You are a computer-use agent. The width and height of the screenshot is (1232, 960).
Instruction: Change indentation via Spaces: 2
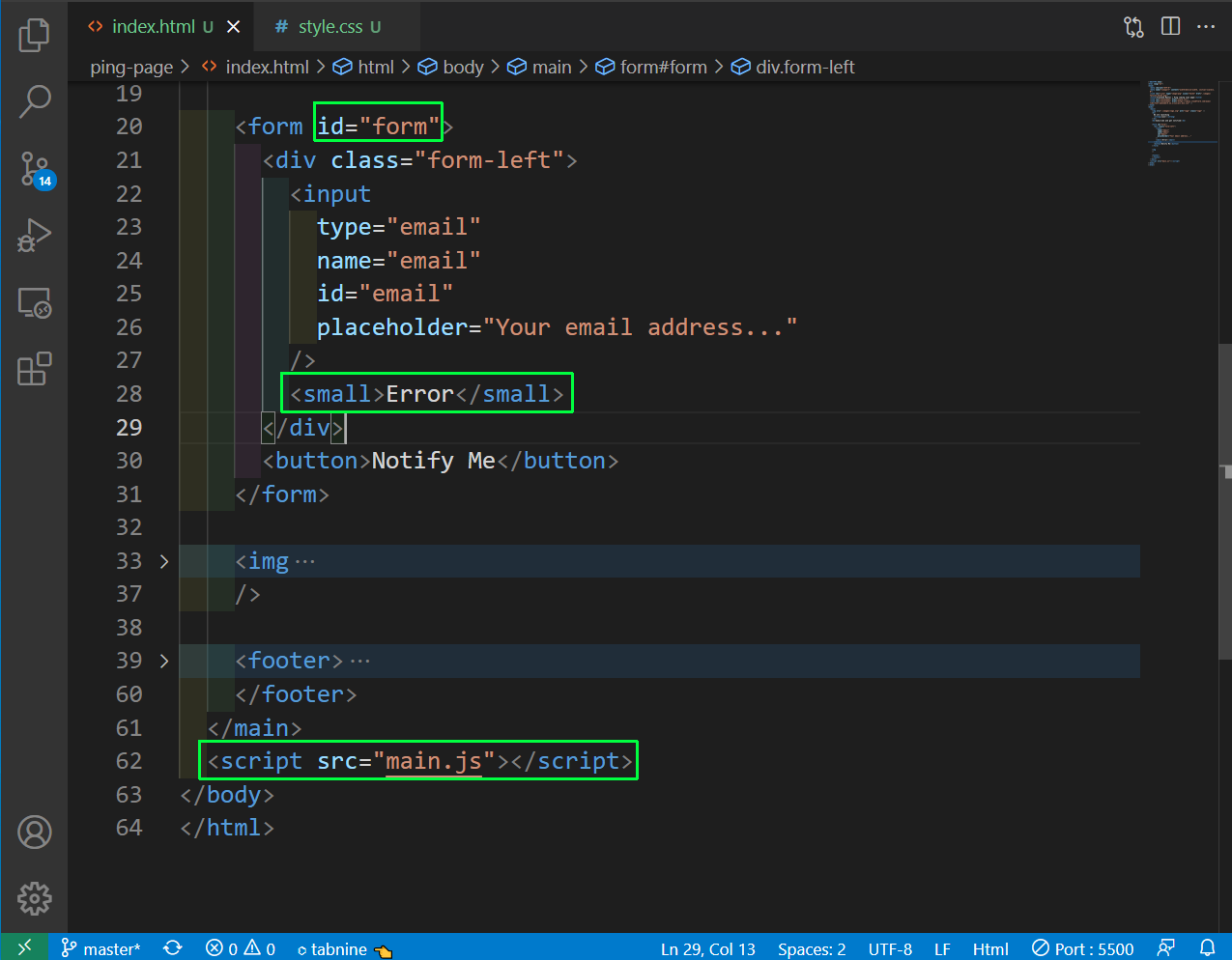pyautogui.click(x=812, y=948)
